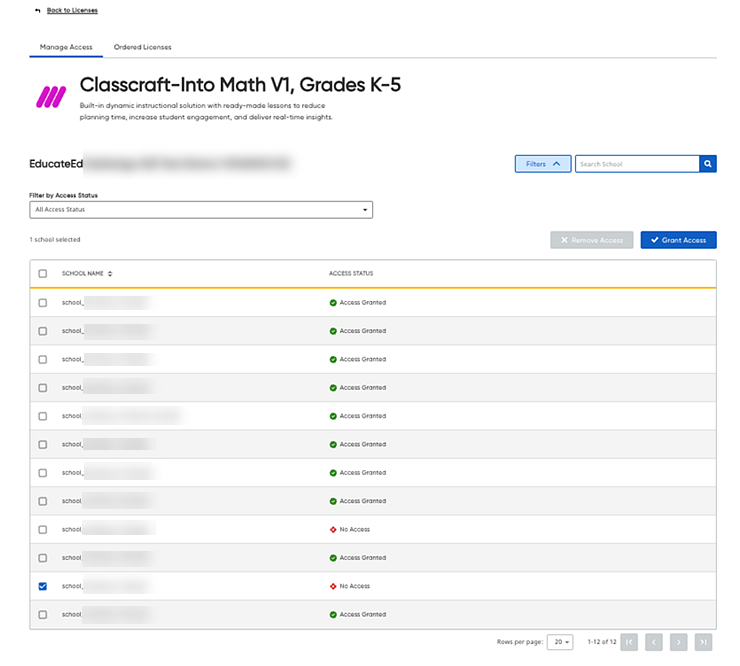Click the '1-12 of 12' pagination text

[x=602, y=642]
